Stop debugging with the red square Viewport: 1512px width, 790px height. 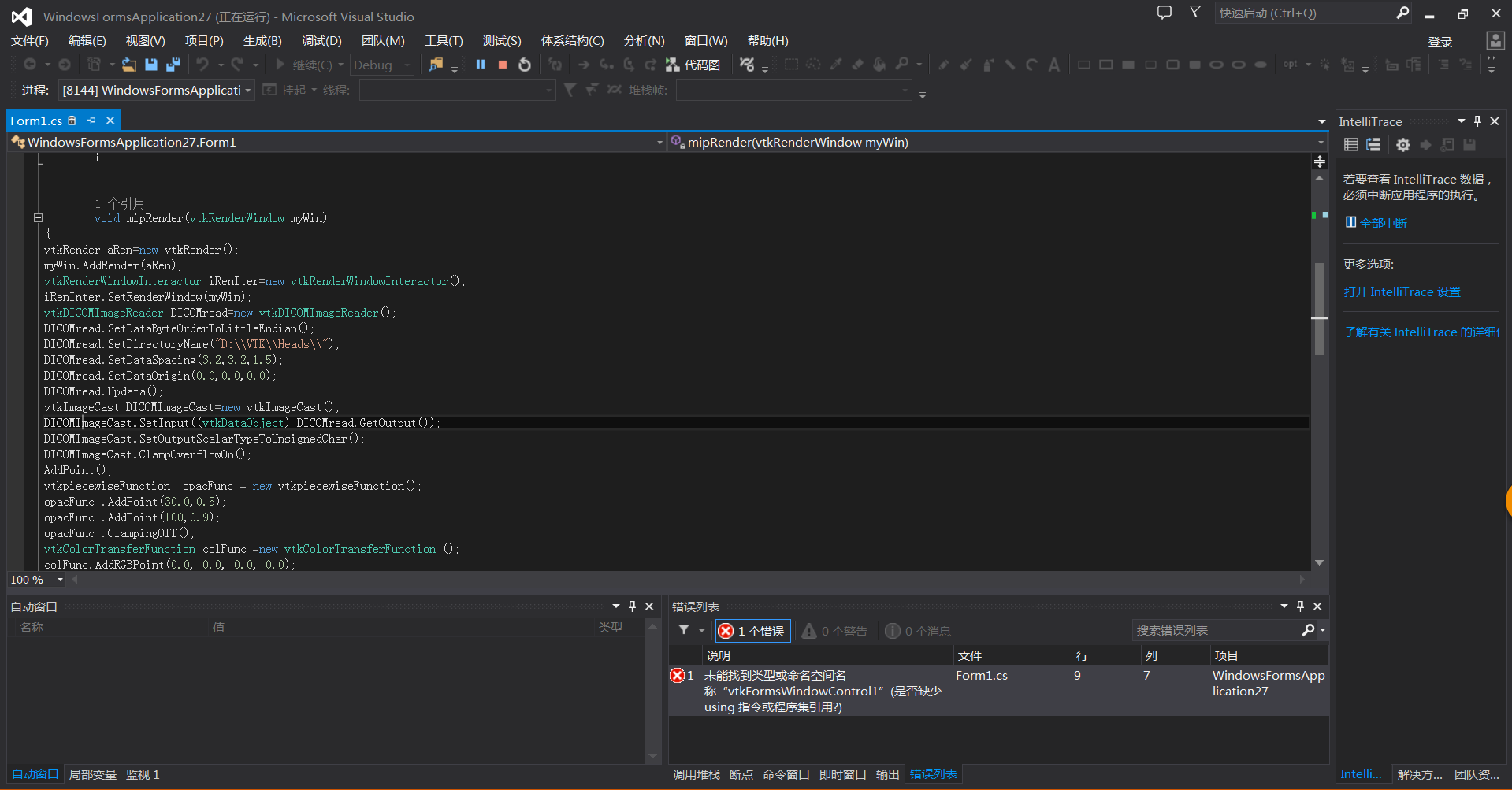(503, 65)
